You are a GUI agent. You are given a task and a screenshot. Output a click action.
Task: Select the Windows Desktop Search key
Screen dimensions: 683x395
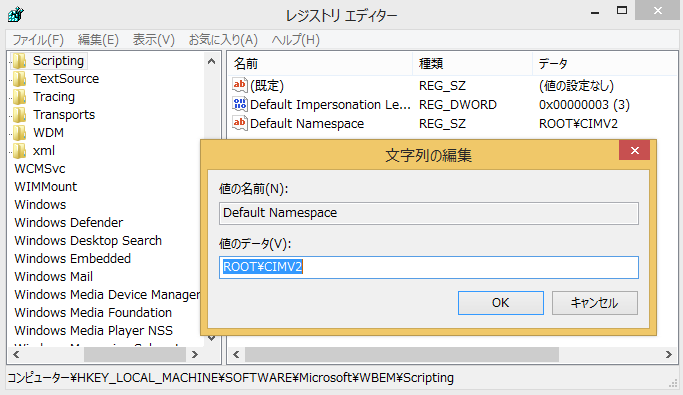[88, 241]
